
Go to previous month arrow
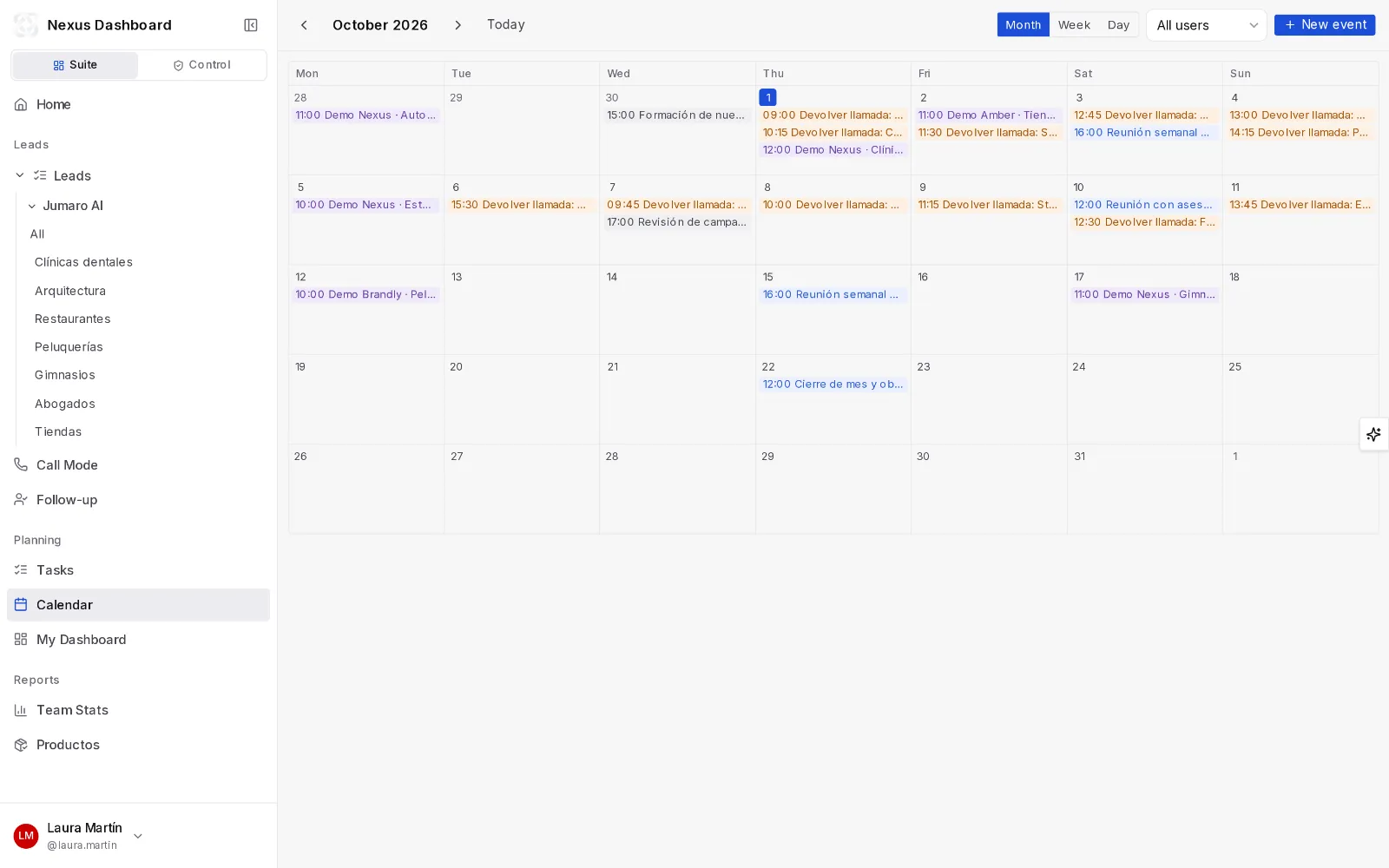point(304,25)
